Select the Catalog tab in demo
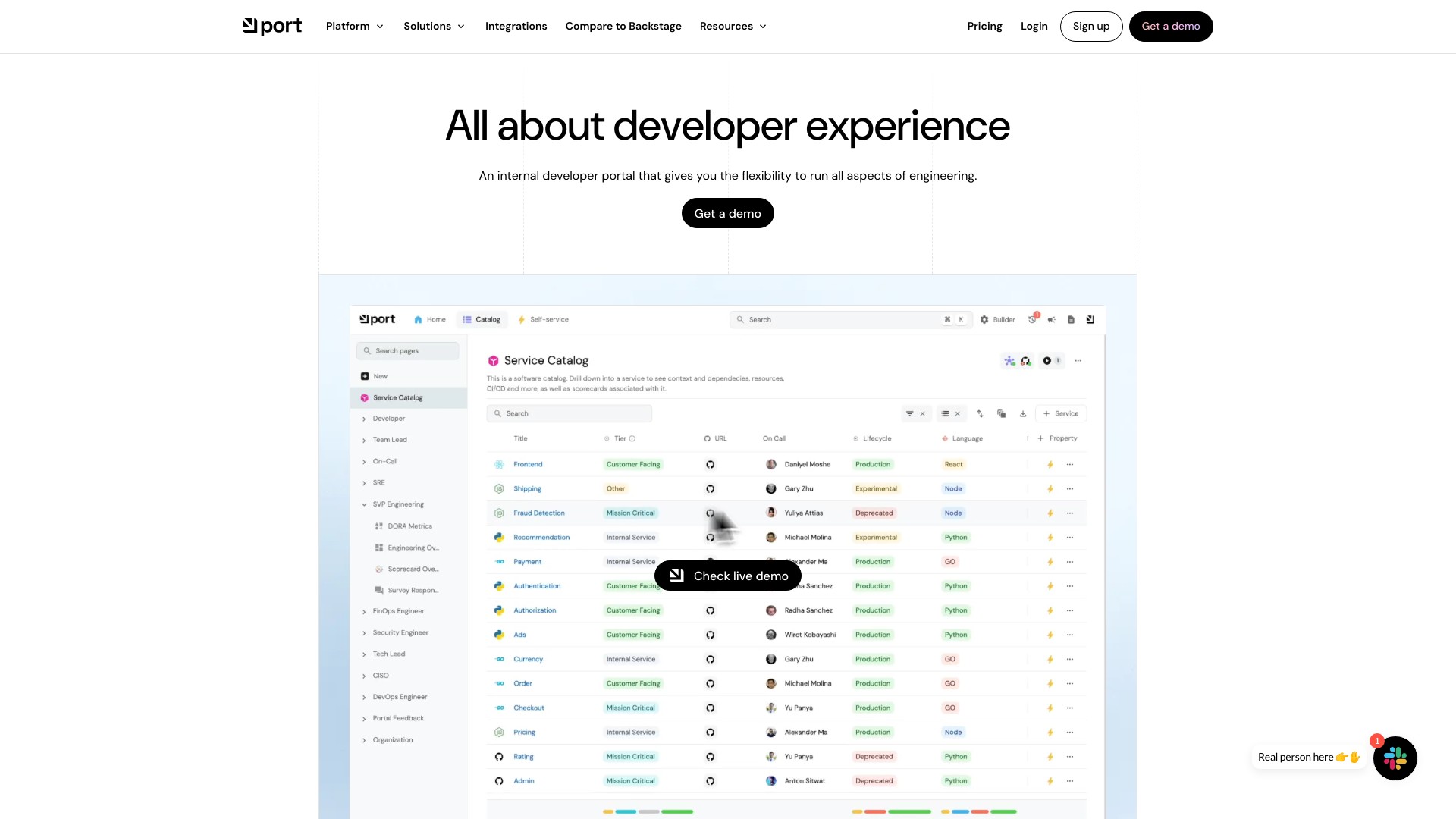The height and width of the screenshot is (819, 1456). point(482,320)
